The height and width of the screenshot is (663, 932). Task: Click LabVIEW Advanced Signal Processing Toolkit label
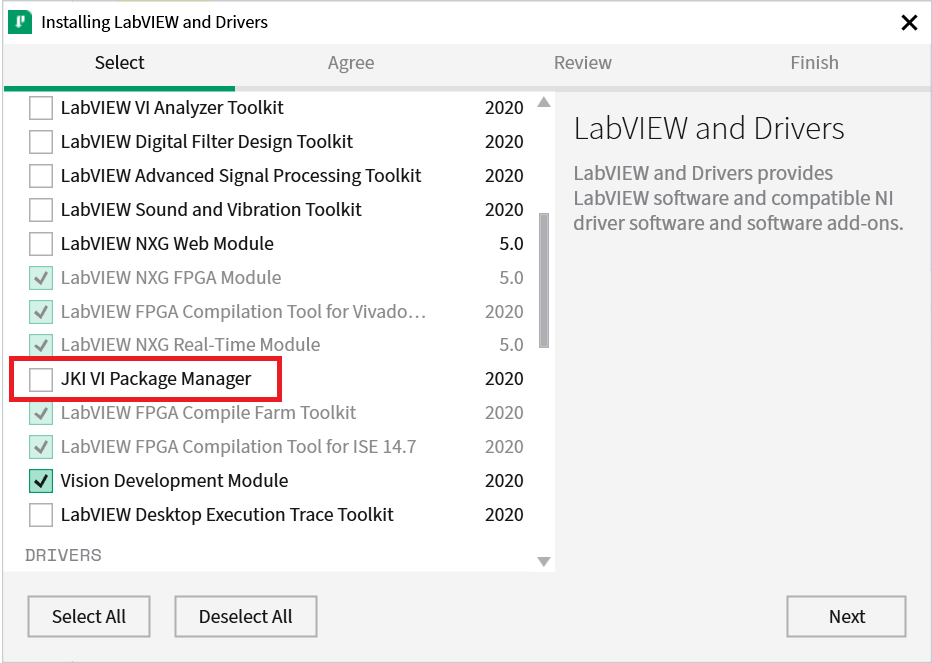coord(241,175)
